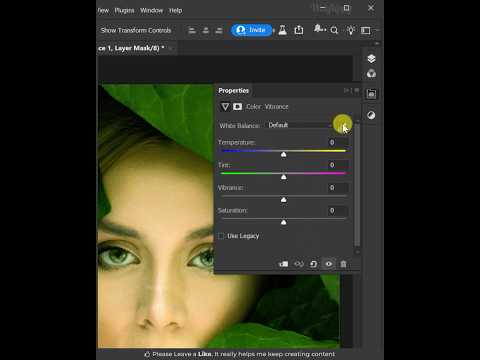
Task: Select the layer mask icon in Properties
Action: (x=237, y=107)
